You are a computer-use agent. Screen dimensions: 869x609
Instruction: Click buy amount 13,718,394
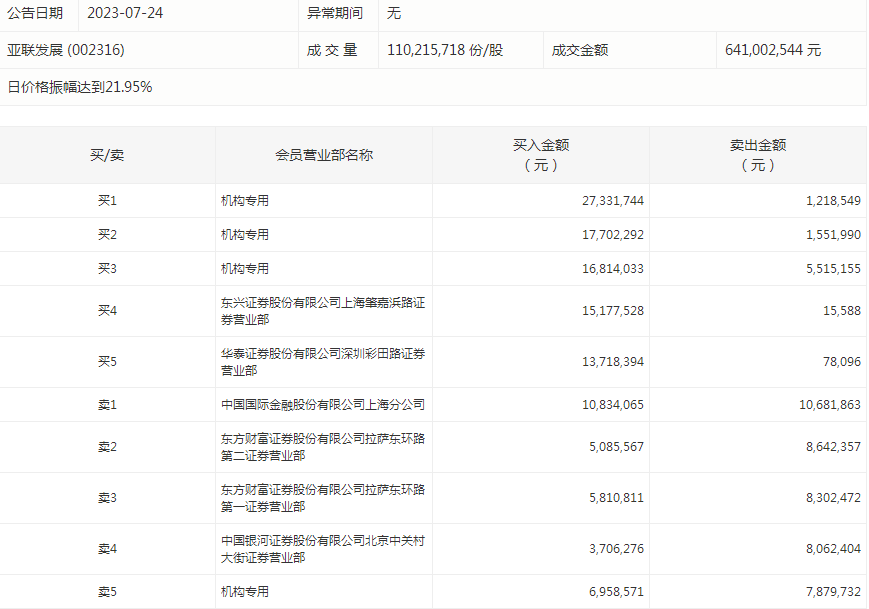pyautogui.click(x=612, y=362)
